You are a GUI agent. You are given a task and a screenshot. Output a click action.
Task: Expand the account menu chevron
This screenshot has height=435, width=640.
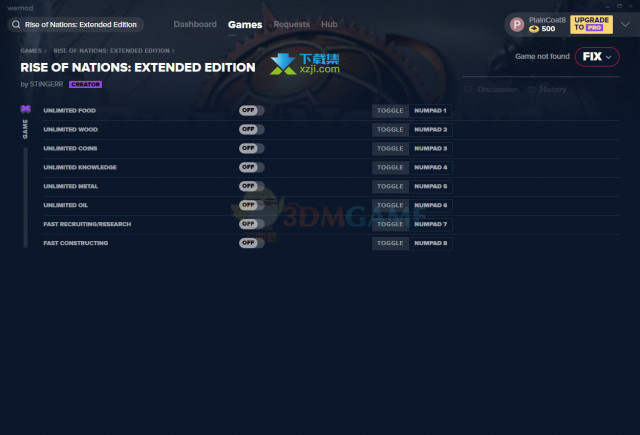[625, 24]
